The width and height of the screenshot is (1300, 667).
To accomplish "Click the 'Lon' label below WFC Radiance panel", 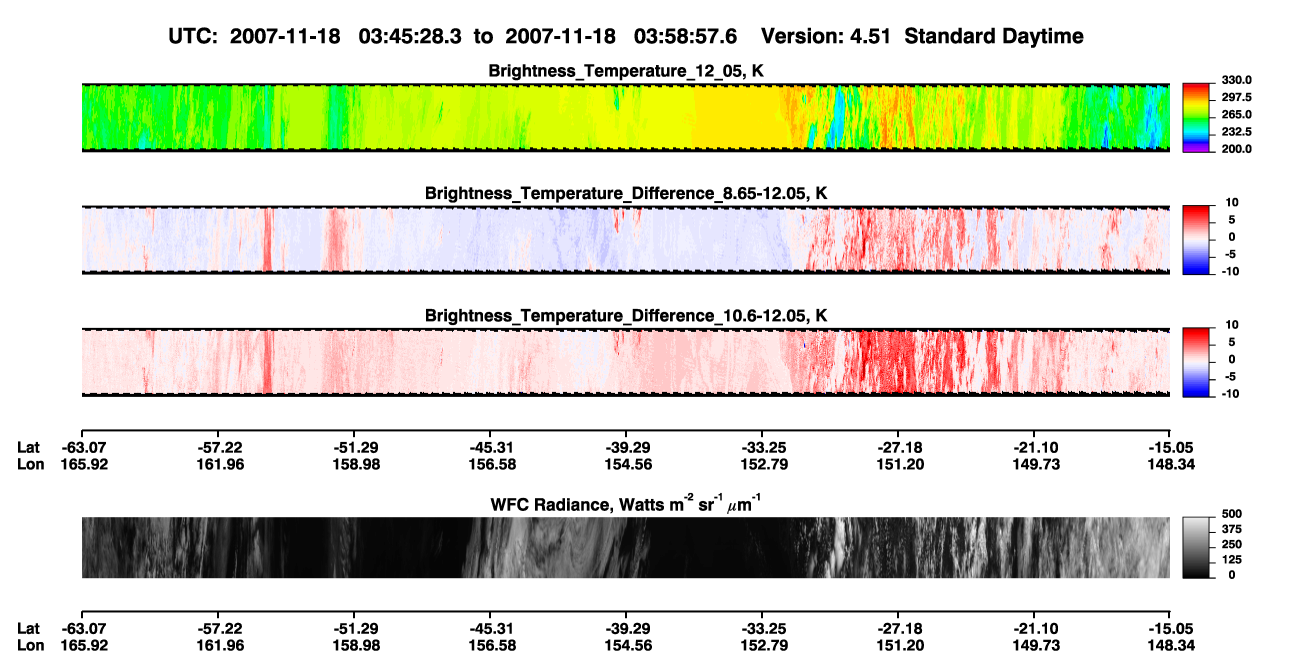I will pyautogui.click(x=30, y=645).
